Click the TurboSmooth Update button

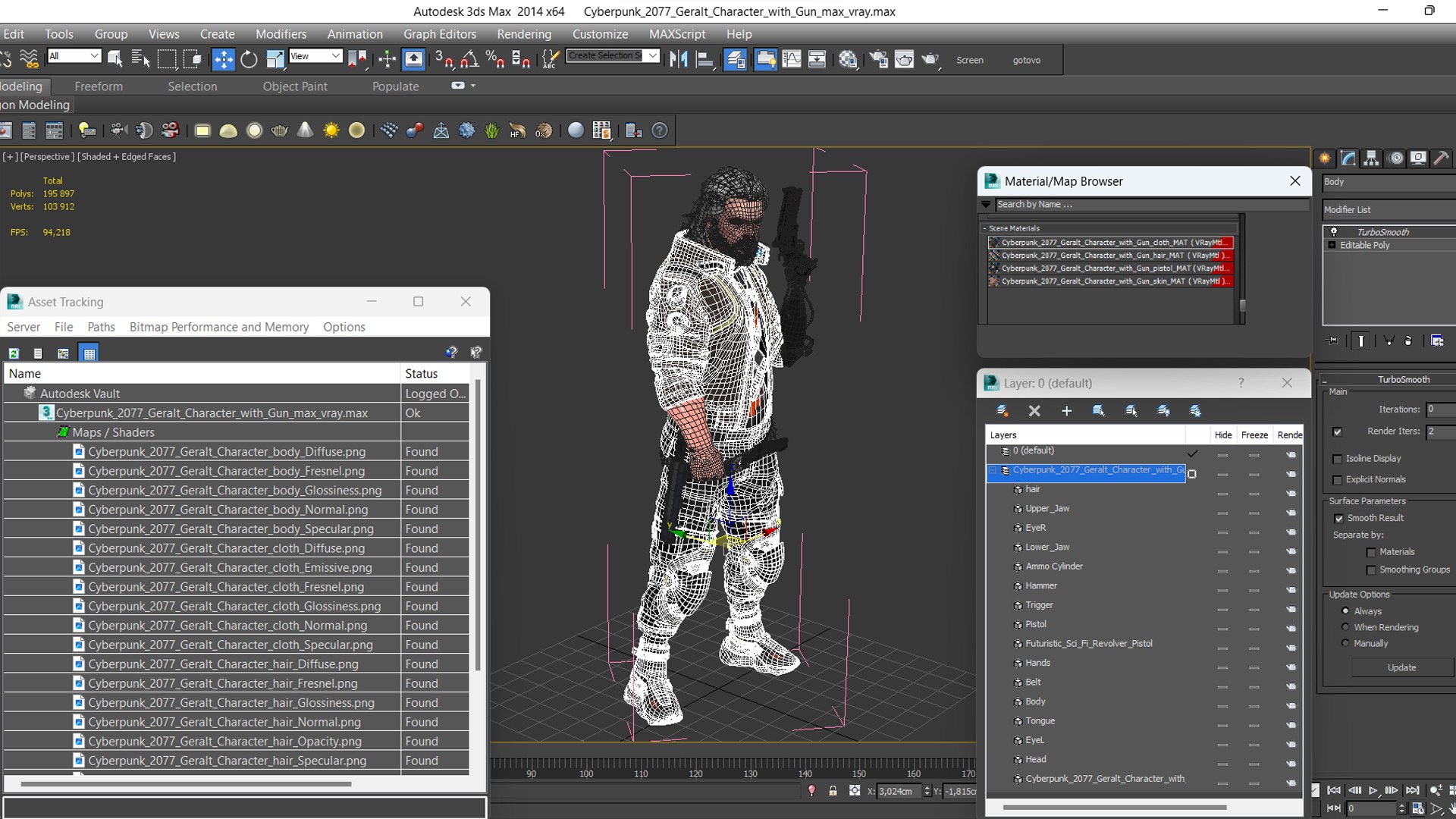coord(1401,667)
